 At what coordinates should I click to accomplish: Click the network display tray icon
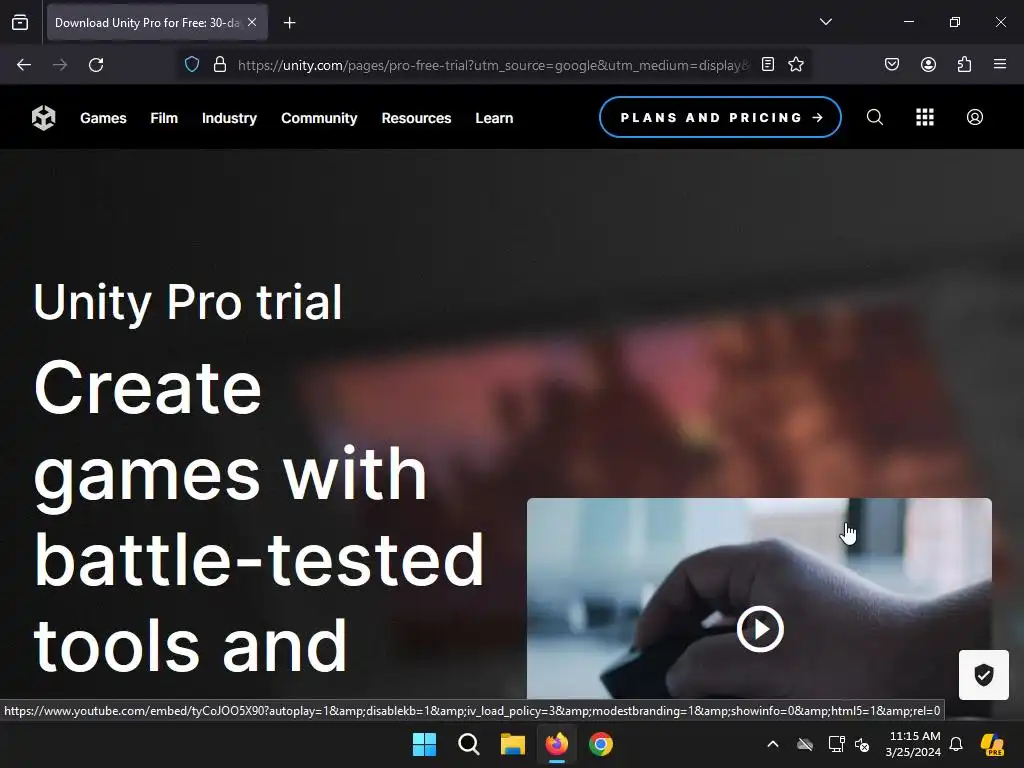[x=837, y=744]
